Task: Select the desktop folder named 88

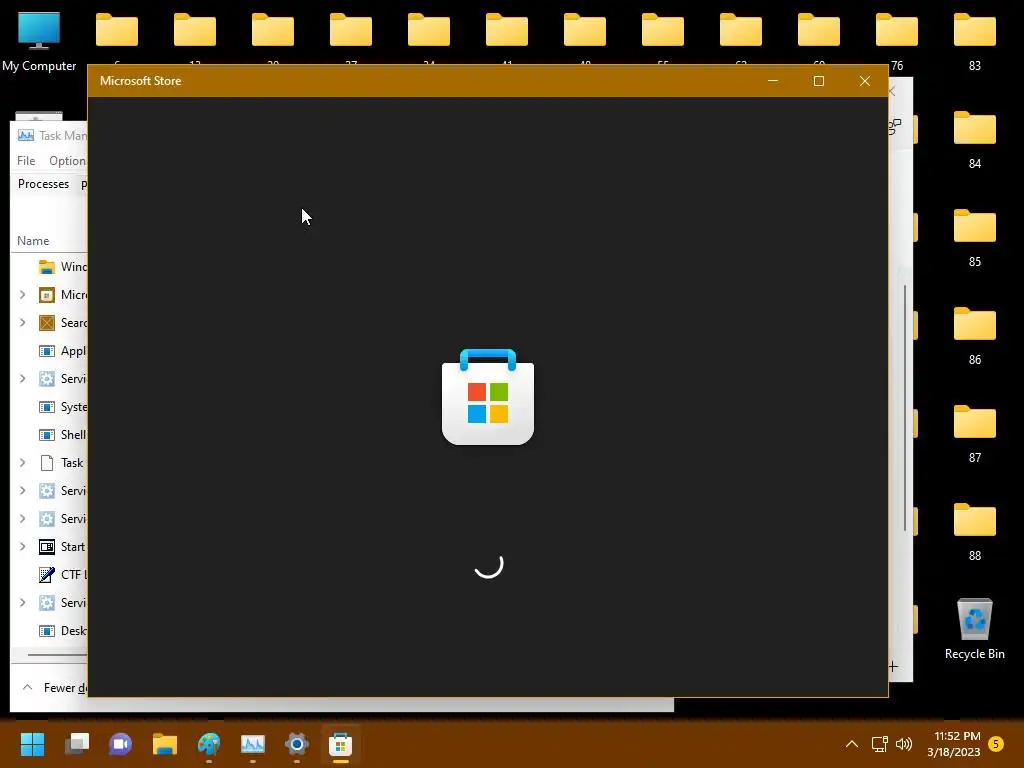Action: click(974, 532)
